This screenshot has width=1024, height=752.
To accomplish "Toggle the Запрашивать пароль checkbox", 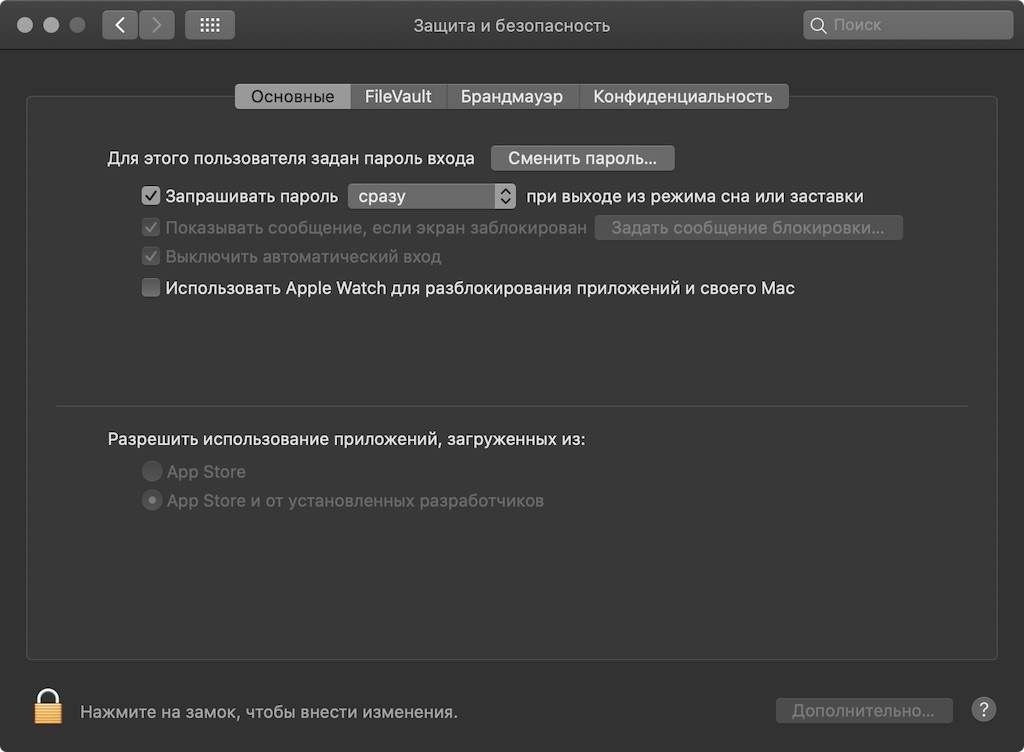I will pos(151,196).
